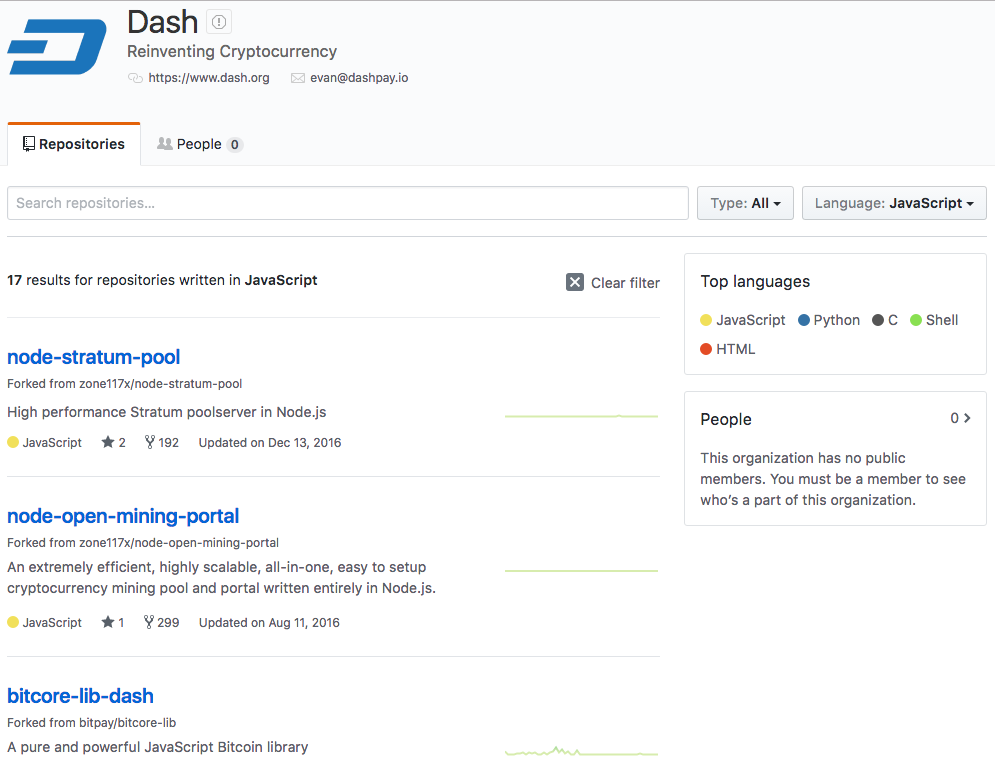Open the bitcore-lib-dash repository

81,696
